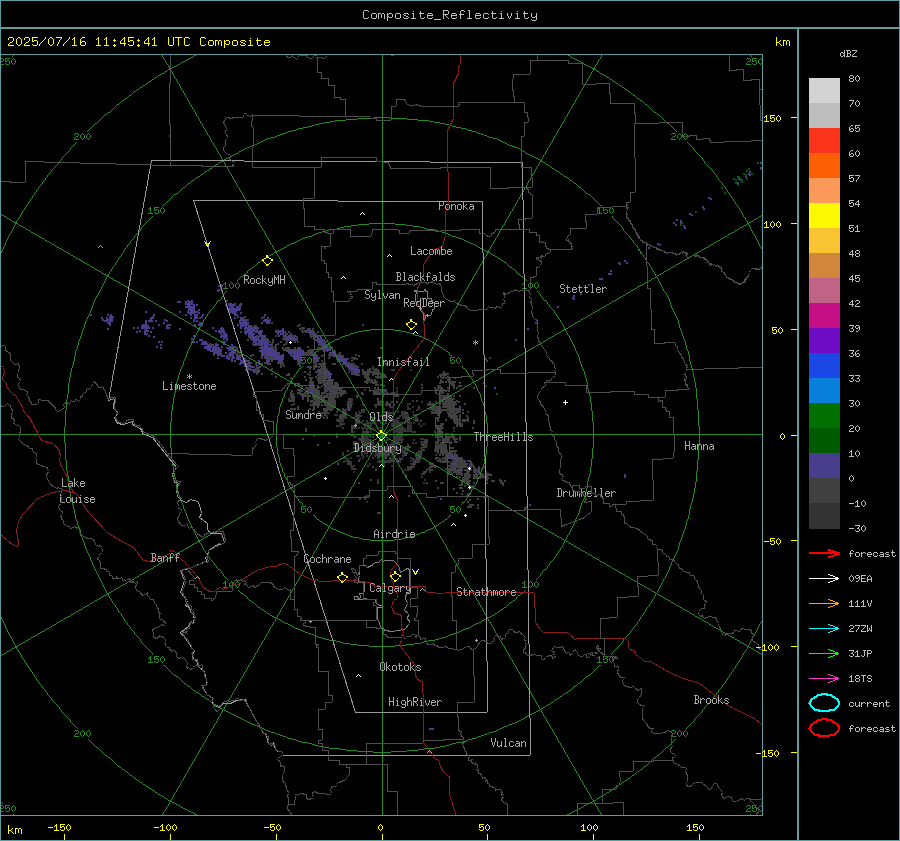Click the yellow diamond marker above Calgary label
Image resolution: width=900 pixels, height=841 pixels.
point(395,576)
